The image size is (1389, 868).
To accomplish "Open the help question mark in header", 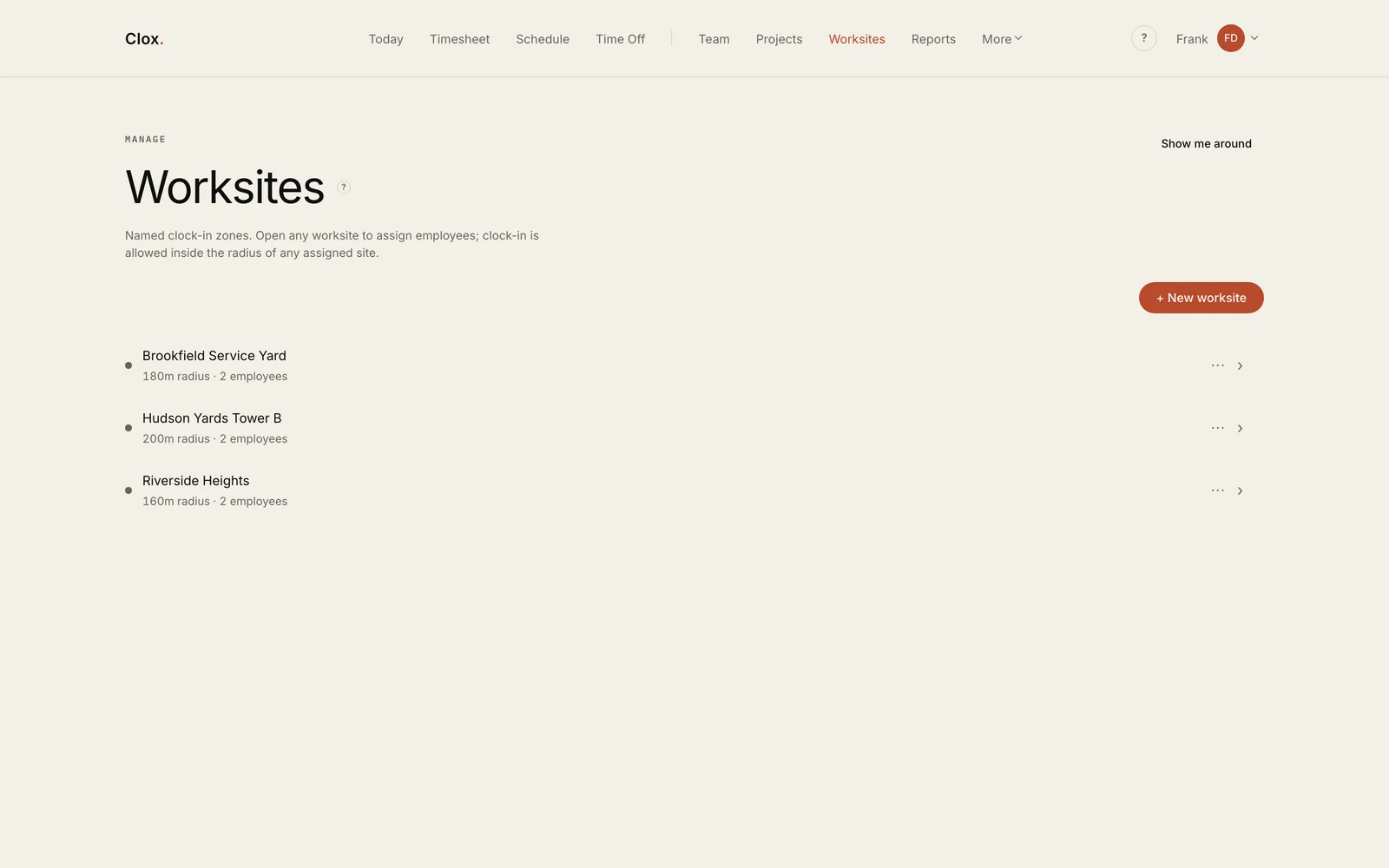I will click(x=1143, y=38).
